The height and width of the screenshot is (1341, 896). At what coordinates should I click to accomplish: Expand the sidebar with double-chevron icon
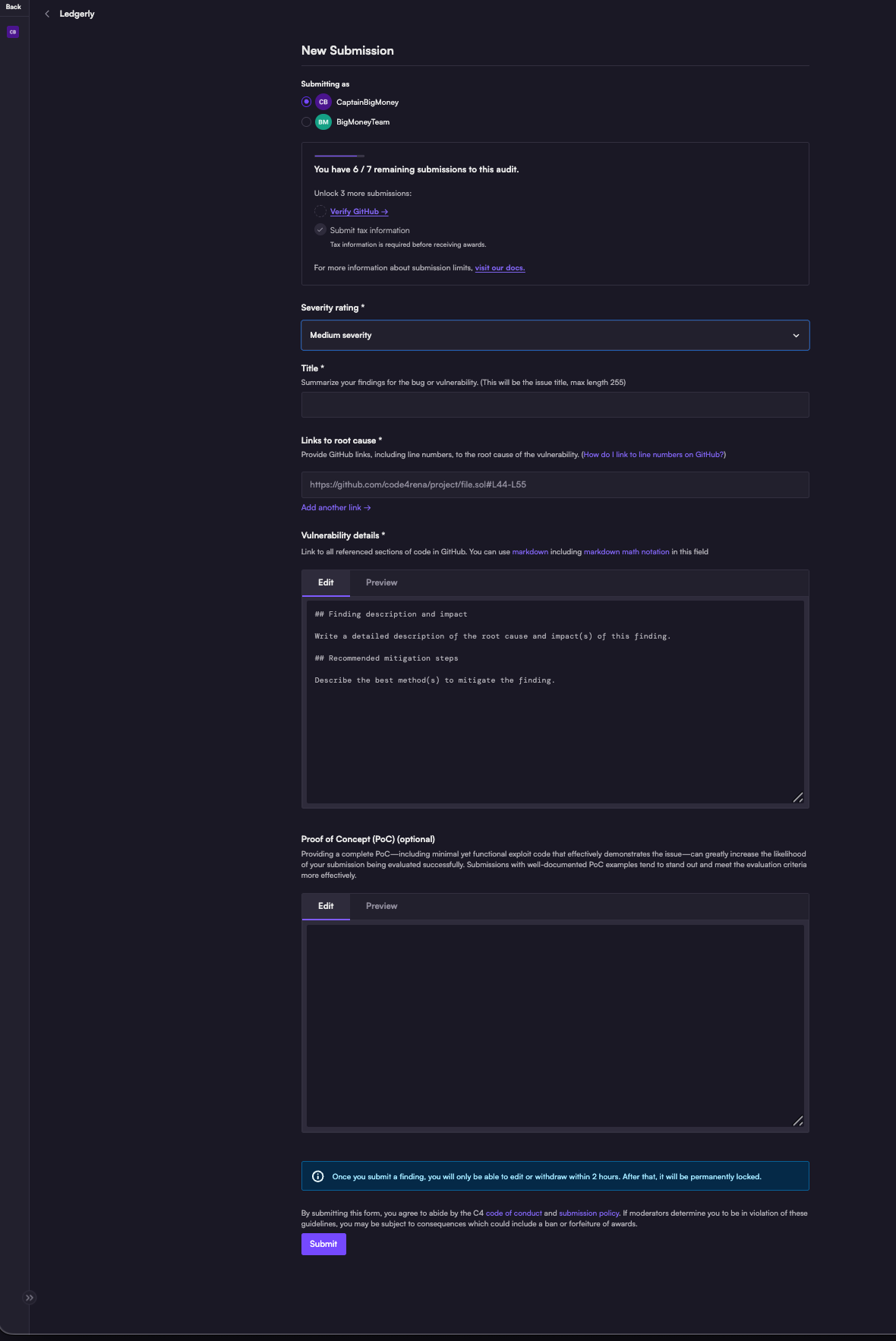click(x=29, y=1298)
